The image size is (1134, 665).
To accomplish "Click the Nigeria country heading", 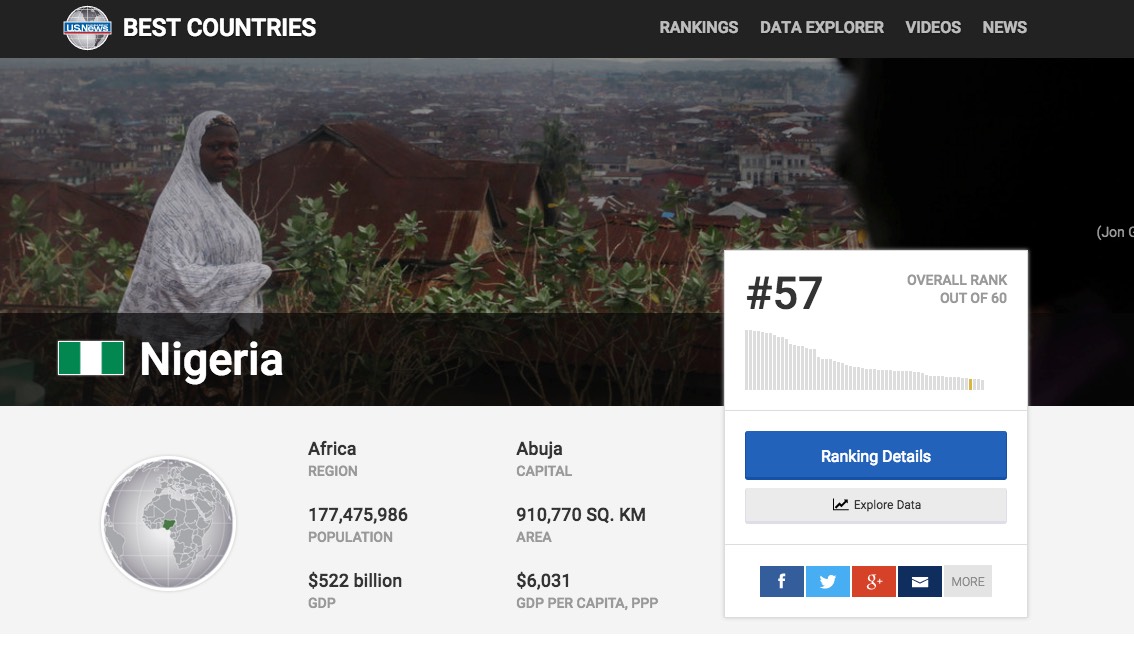I will pos(211,359).
